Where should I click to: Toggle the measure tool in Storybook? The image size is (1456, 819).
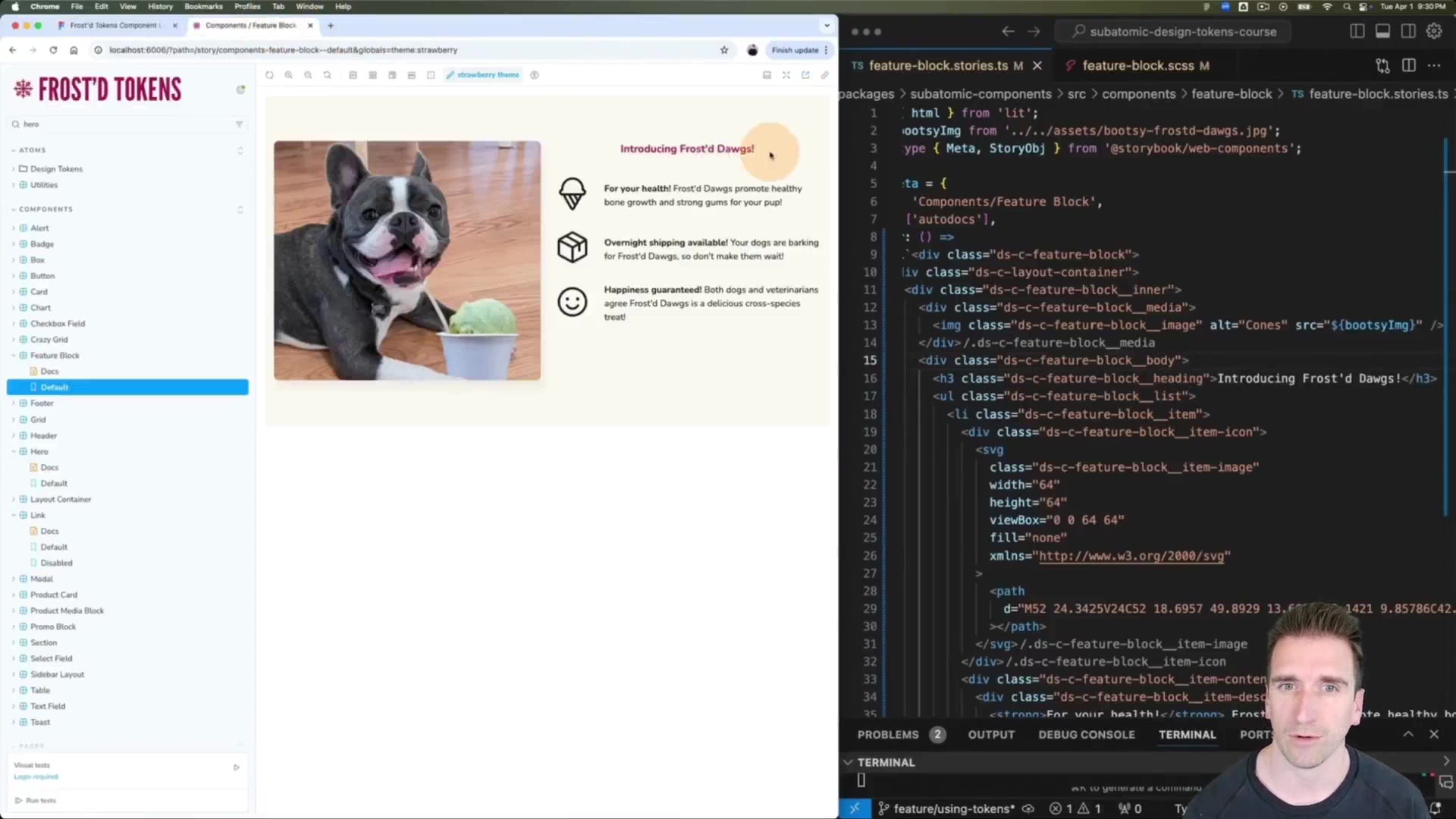tap(412, 75)
